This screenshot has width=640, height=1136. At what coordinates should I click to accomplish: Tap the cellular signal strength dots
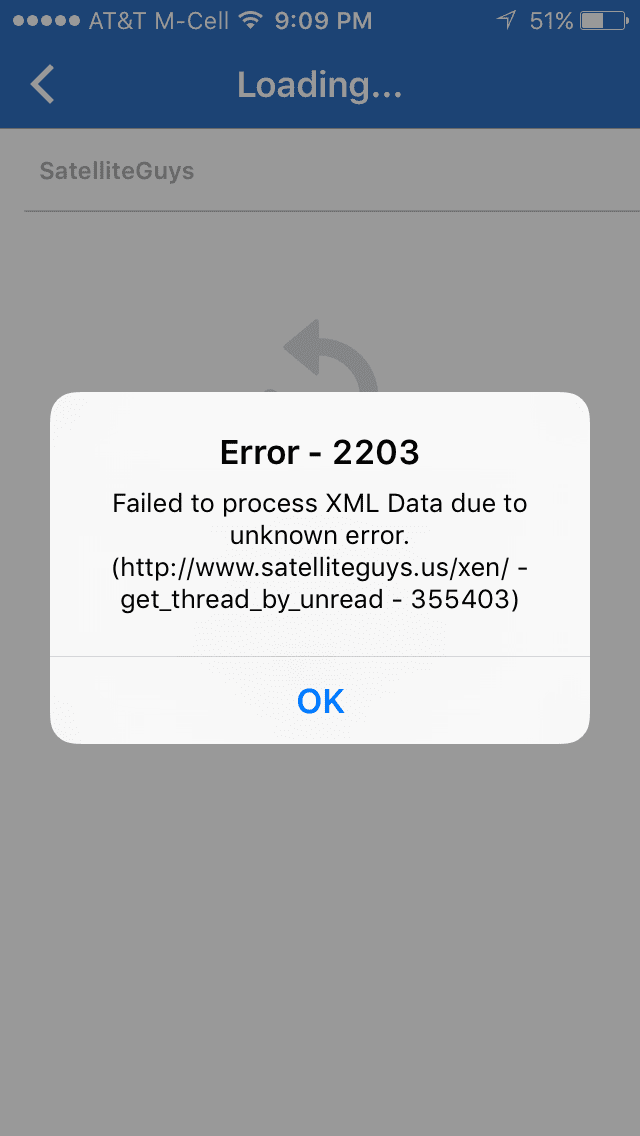click(x=46, y=21)
